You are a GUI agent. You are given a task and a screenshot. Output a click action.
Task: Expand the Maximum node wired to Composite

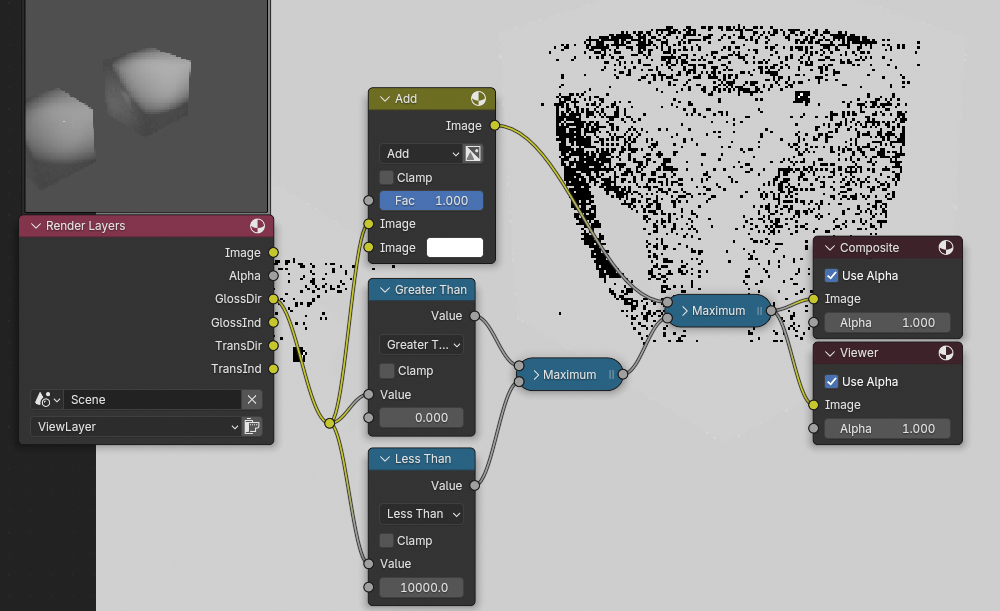pyautogui.click(x=685, y=311)
